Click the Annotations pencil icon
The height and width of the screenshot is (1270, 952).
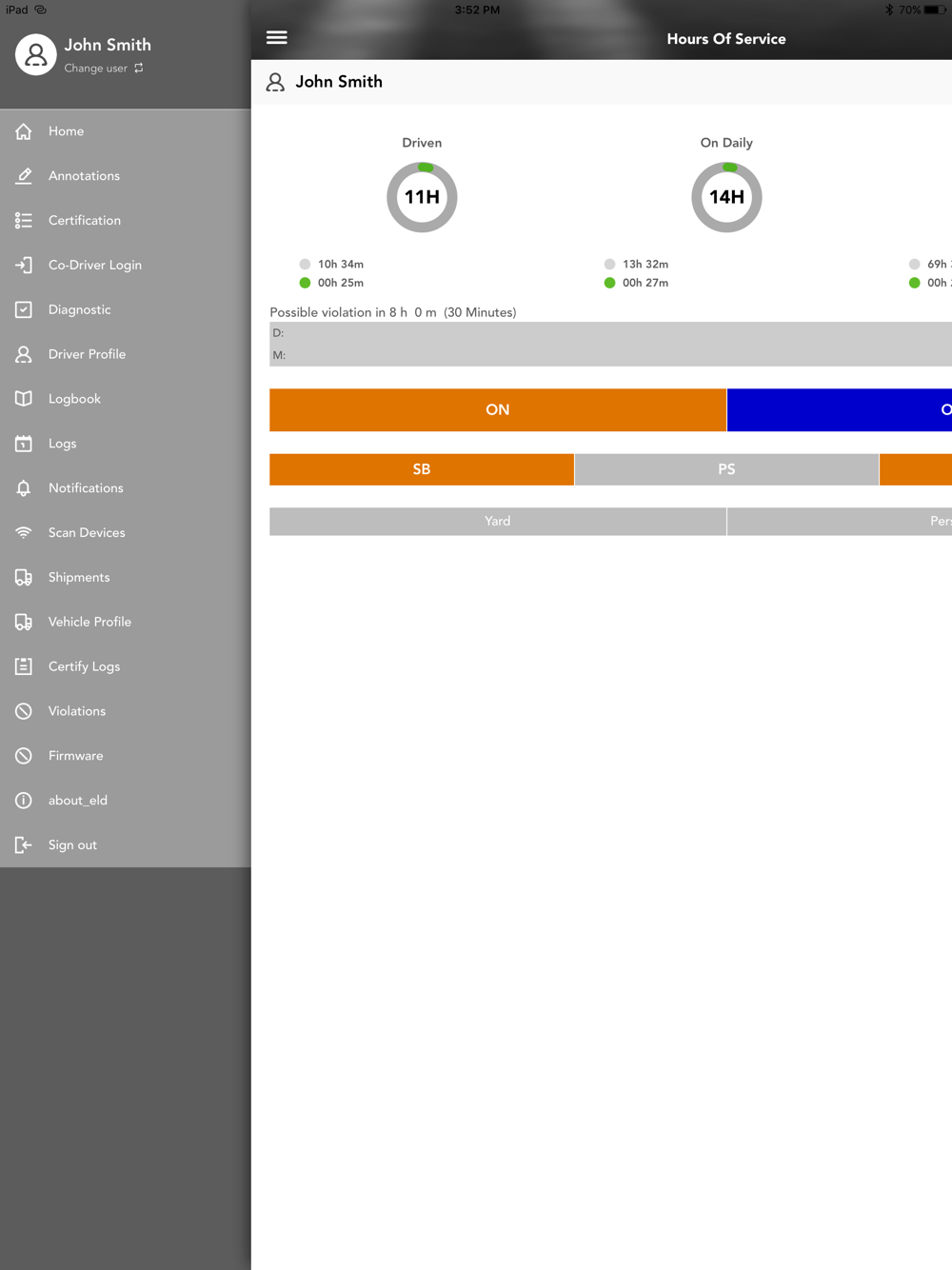tap(24, 176)
